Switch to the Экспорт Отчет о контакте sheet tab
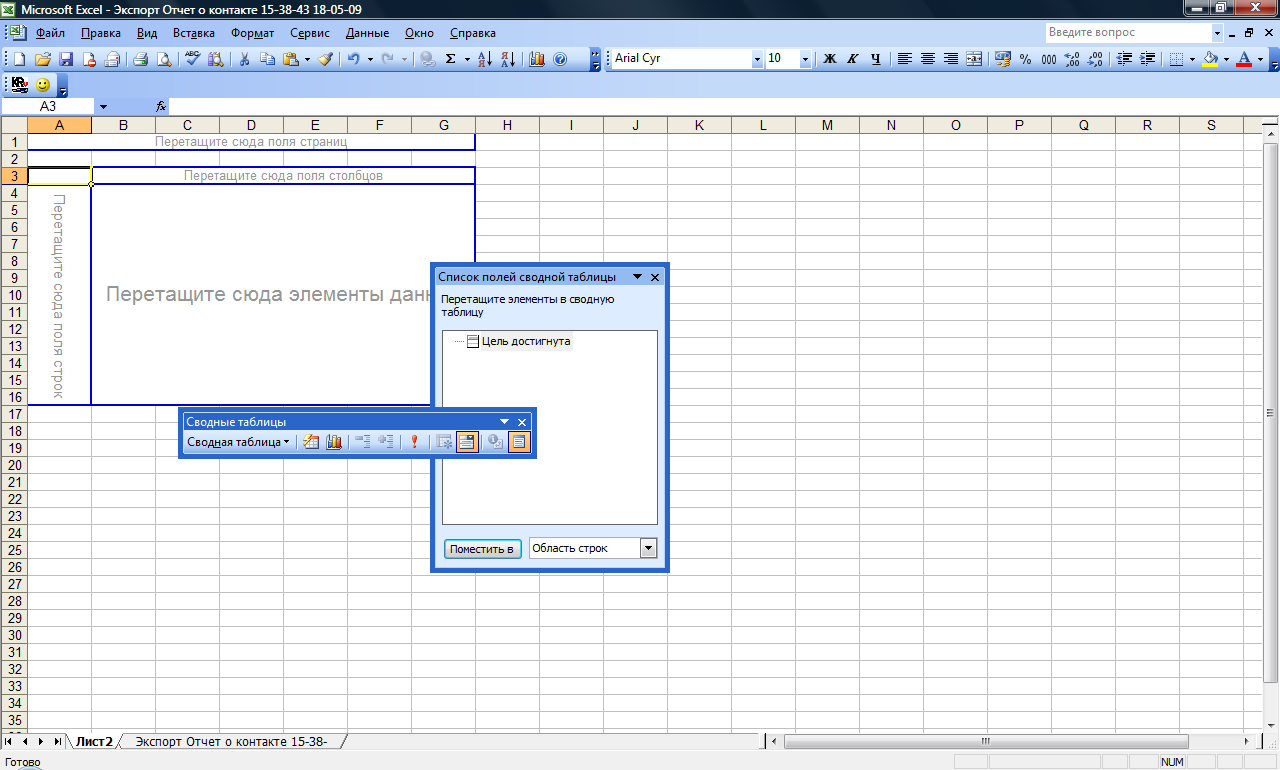The image size is (1280, 770). click(x=231, y=741)
